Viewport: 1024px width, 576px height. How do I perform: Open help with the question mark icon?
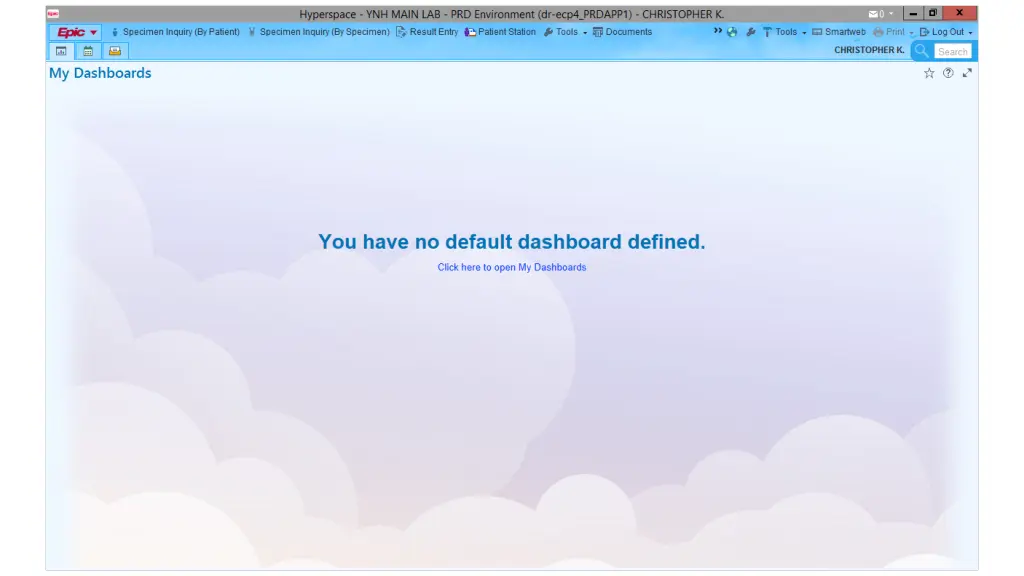coord(948,73)
